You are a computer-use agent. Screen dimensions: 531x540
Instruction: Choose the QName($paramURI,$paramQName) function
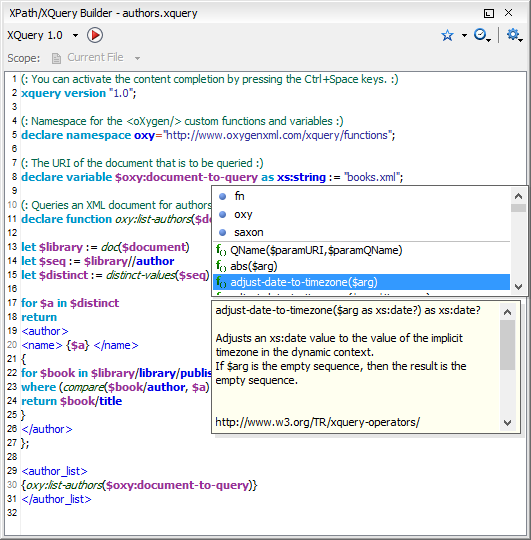pyautogui.click(x=362, y=250)
